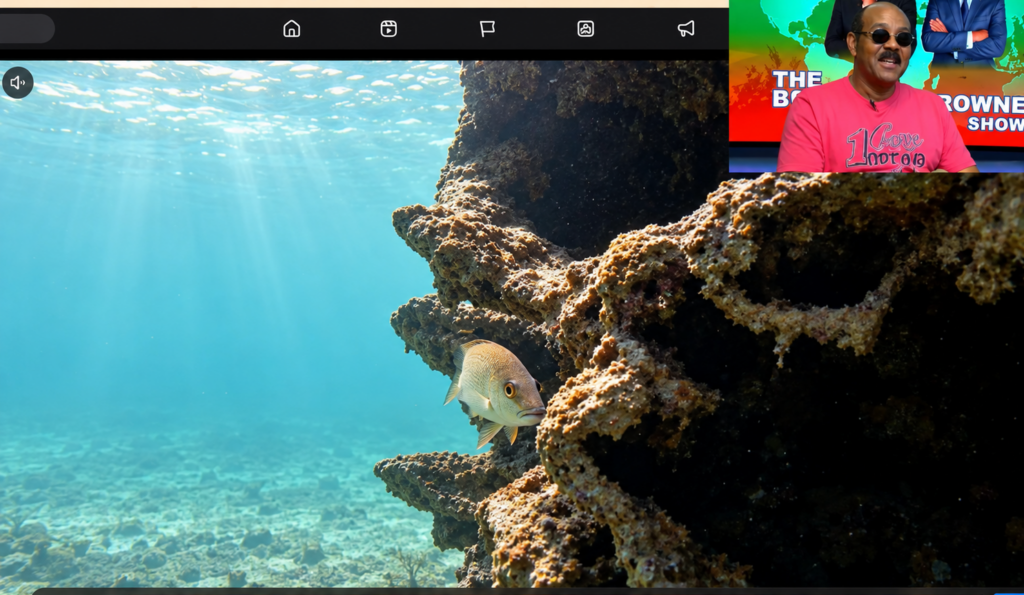
Task: Click the small blue indicator at bottom right
Action: click(1010, 592)
